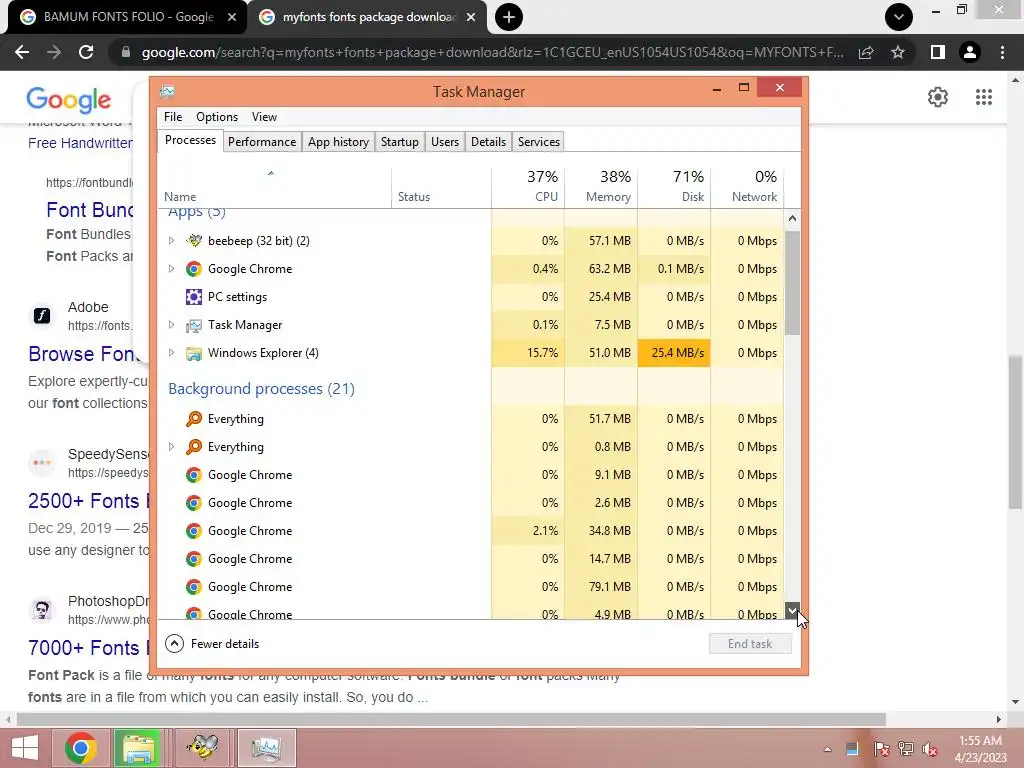Select Windows Explorer 25.4 MB/s disk cell
Image resolution: width=1024 pixels, height=768 pixels.
pyautogui.click(x=675, y=353)
